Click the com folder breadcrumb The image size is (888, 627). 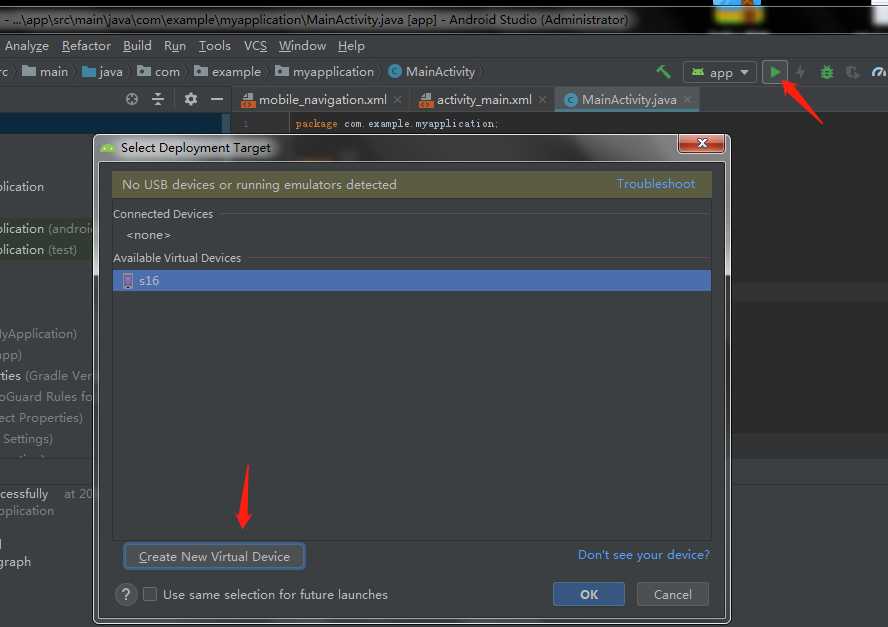click(x=159, y=72)
